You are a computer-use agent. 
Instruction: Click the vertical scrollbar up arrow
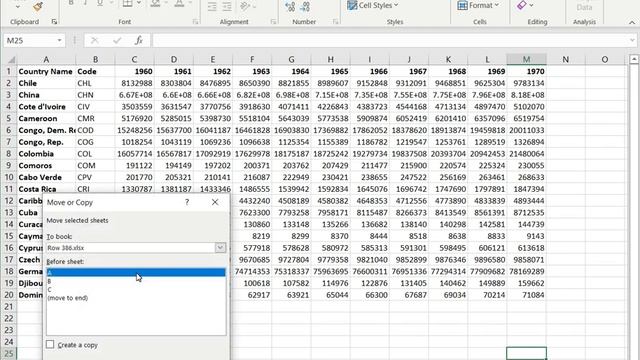(x=634, y=60)
